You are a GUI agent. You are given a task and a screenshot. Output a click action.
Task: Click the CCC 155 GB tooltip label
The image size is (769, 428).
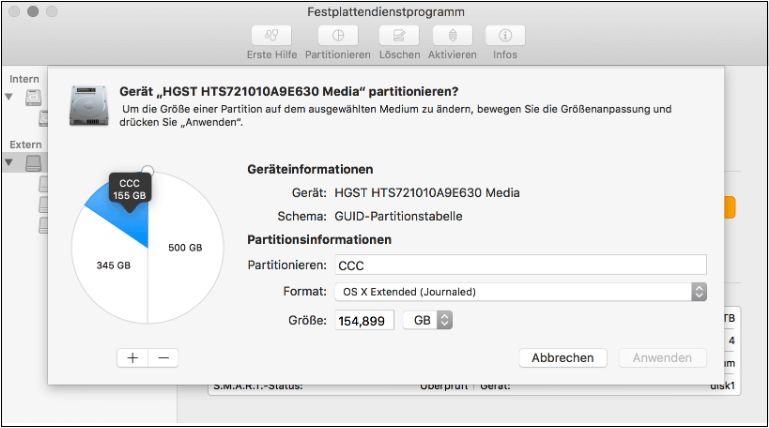pyautogui.click(x=129, y=189)
